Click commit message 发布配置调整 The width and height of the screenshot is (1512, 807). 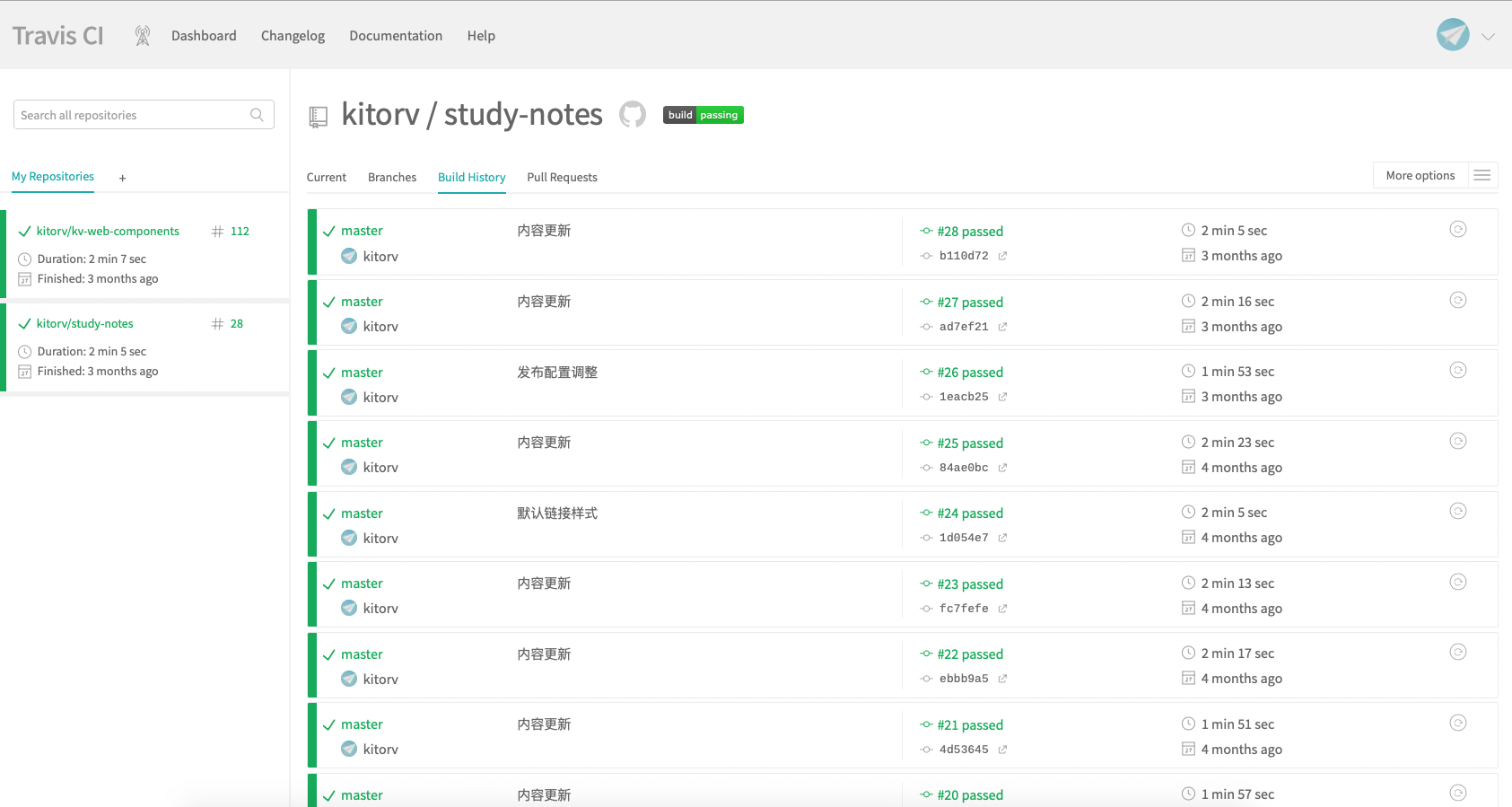[x=557, y=372]
